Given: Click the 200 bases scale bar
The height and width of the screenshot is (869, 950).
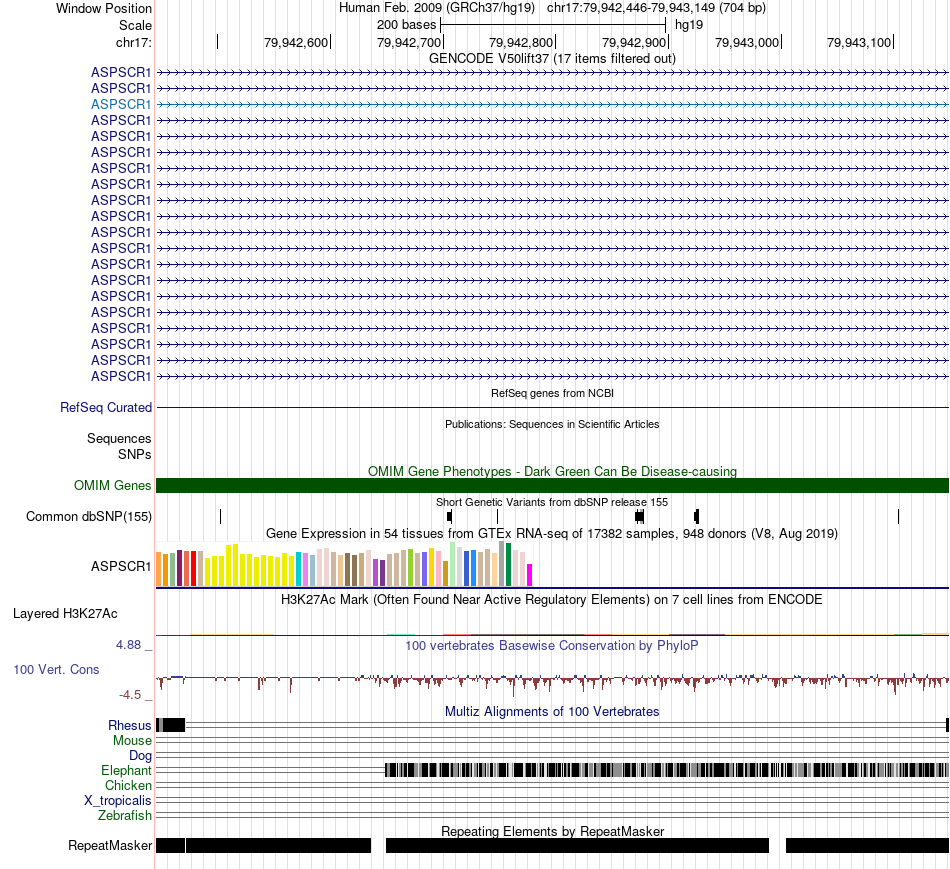Looking at the screenshot, I should (x=553, y=25).
